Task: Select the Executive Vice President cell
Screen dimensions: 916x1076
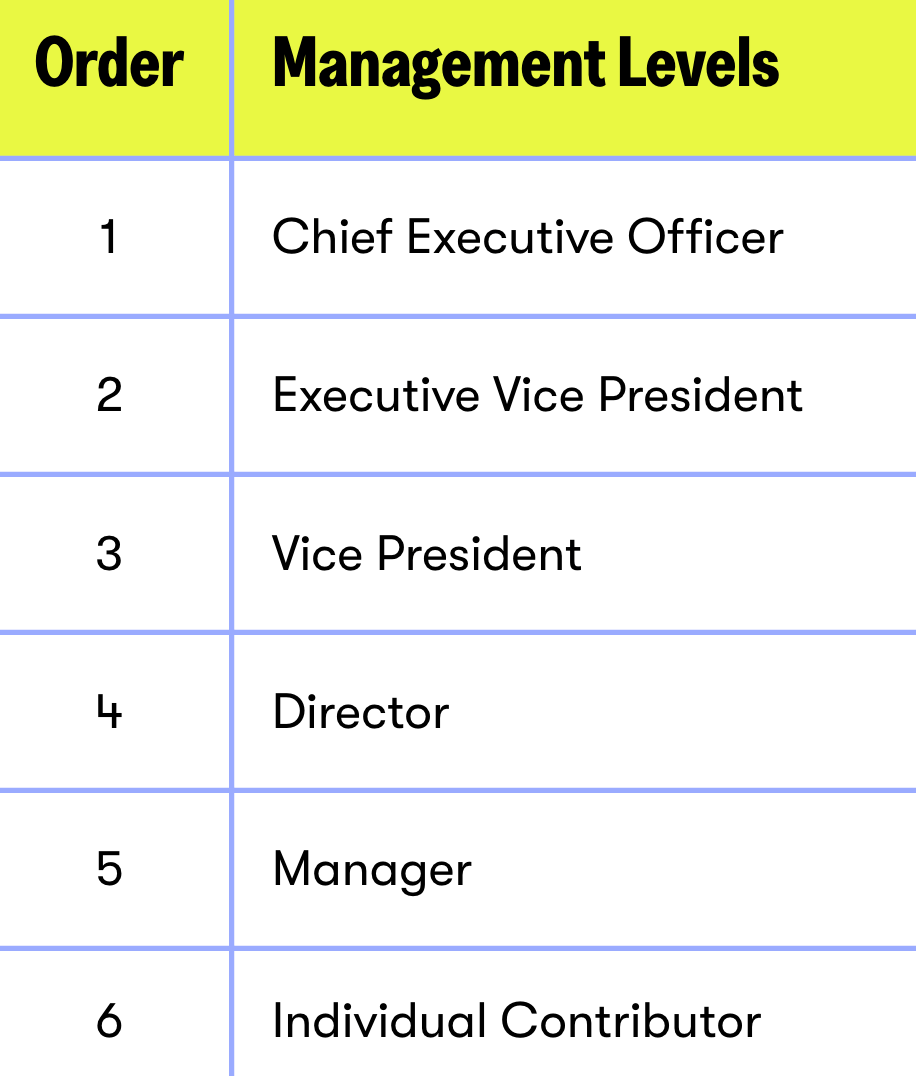Action: pos(537,395)
